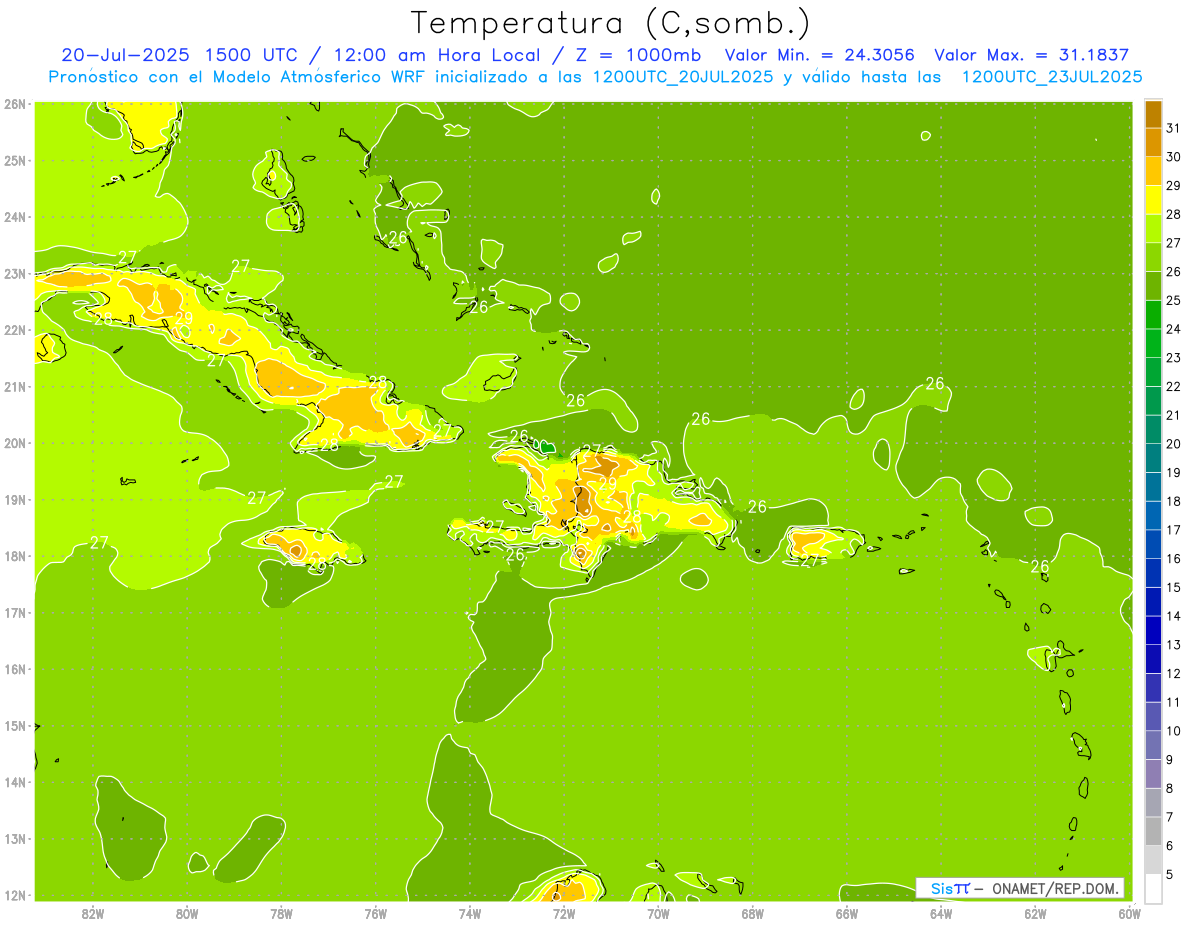This screenshot has height=927, width=1200.
Task: Select legend color band between 12 and 13
Action: 1153,658
